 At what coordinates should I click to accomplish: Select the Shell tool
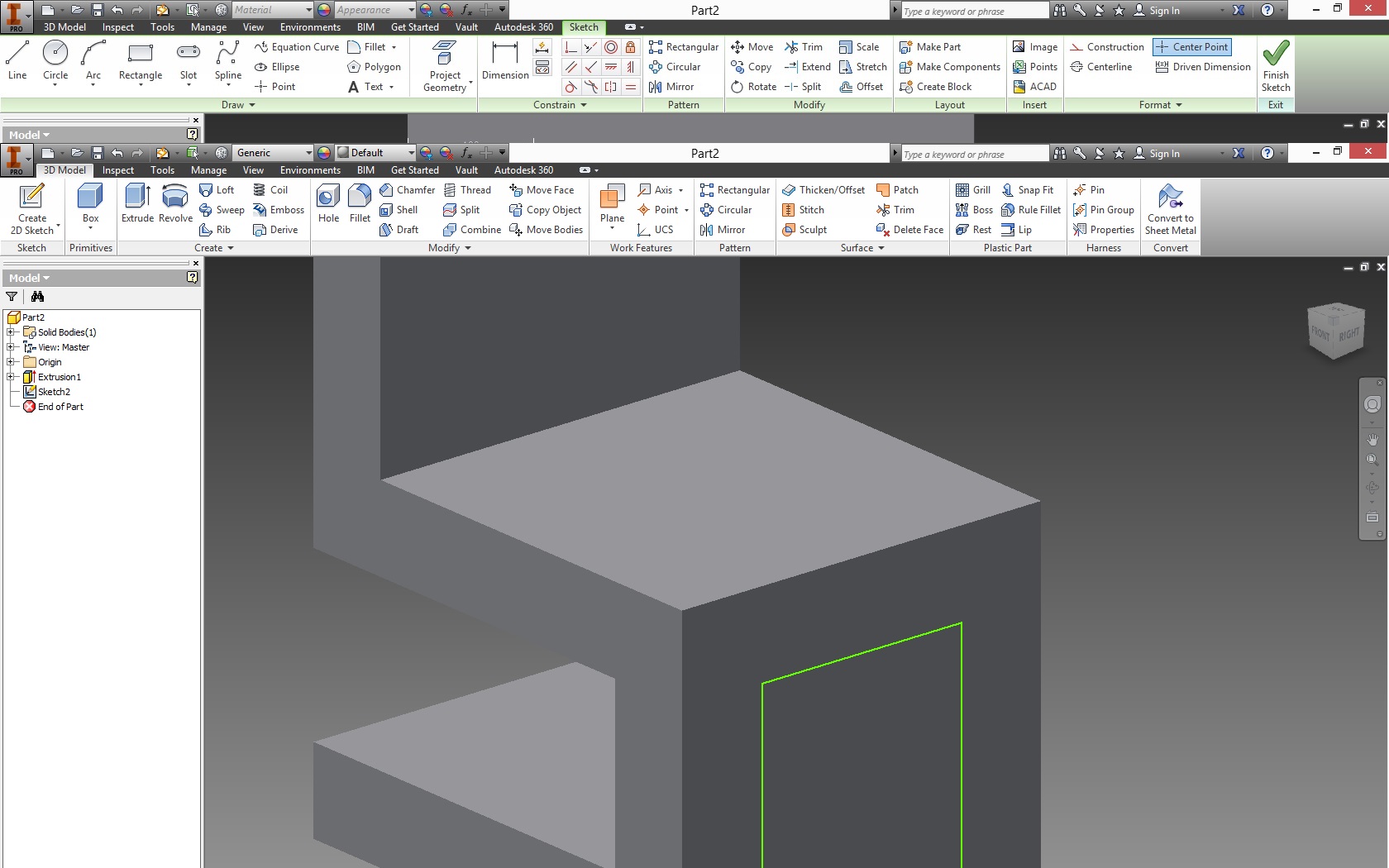[399, 210]
